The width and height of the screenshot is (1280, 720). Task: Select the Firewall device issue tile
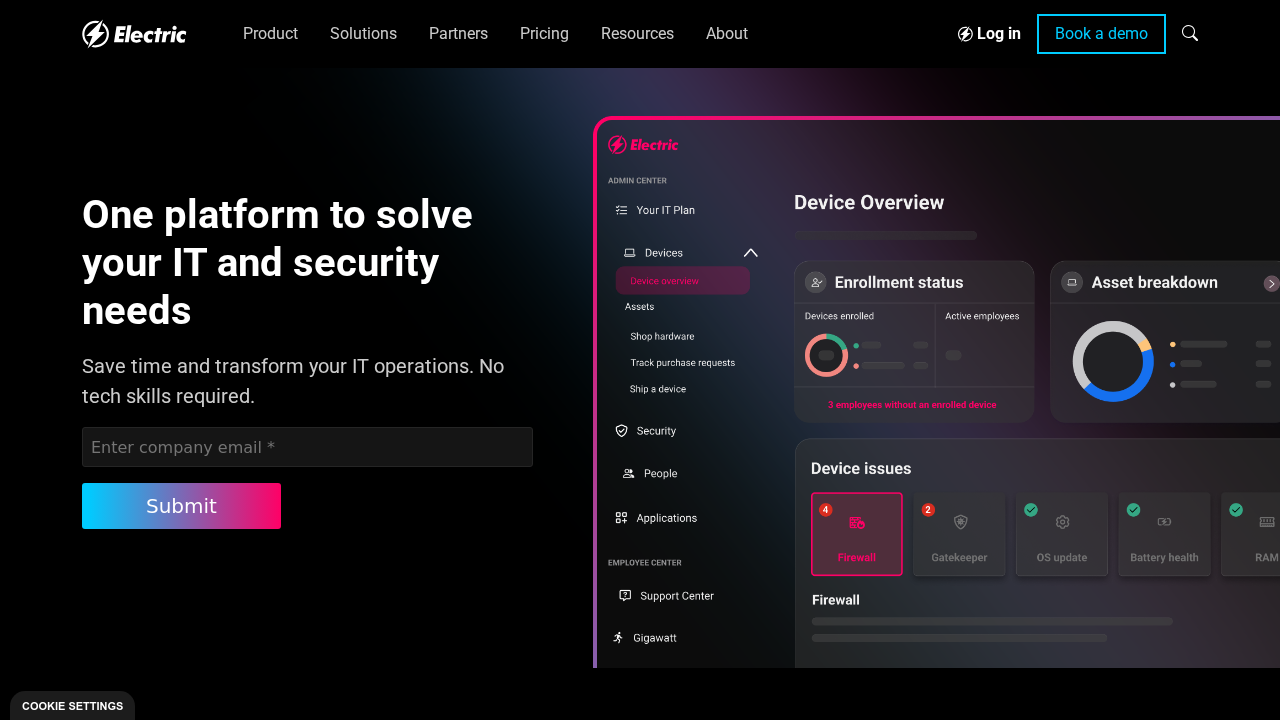click(857, 534)
